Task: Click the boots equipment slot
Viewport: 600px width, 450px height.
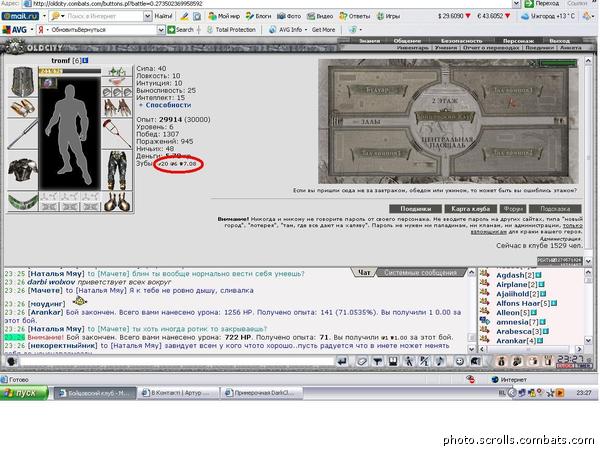Action: coord(117,201)
